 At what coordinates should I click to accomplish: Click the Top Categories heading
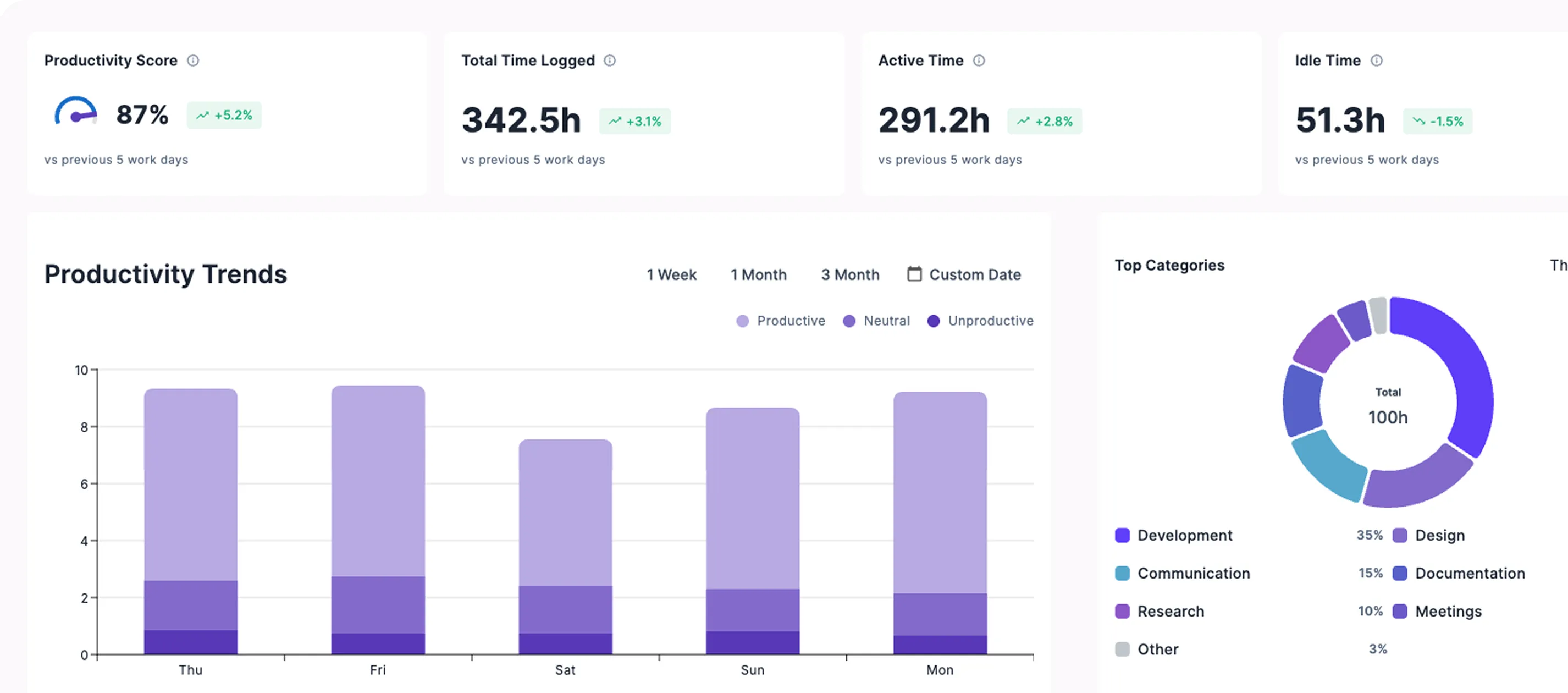[1169, 266]
